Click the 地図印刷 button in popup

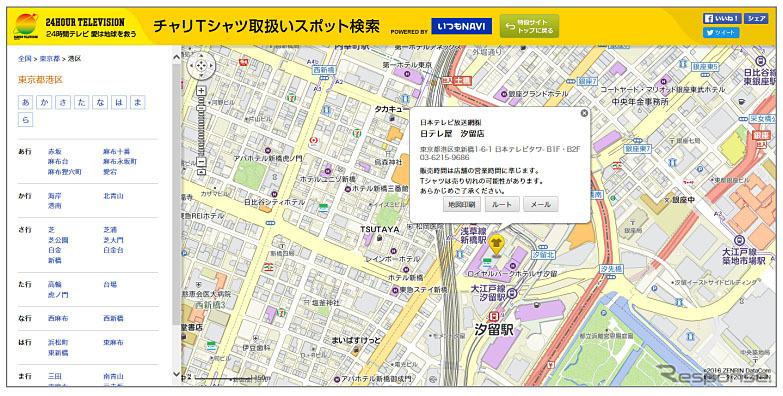[x=461, y=204]
